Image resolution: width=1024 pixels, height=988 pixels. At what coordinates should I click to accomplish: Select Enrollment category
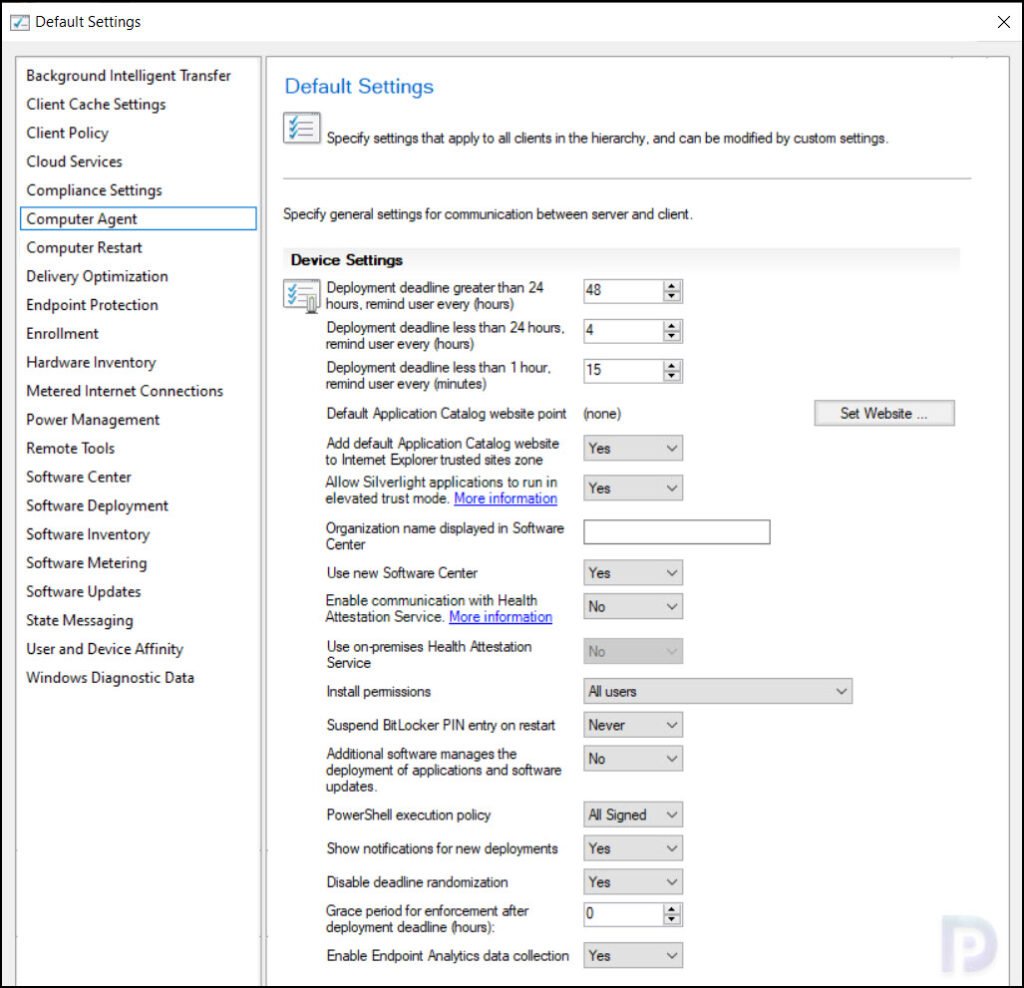[x=63, y=334]
